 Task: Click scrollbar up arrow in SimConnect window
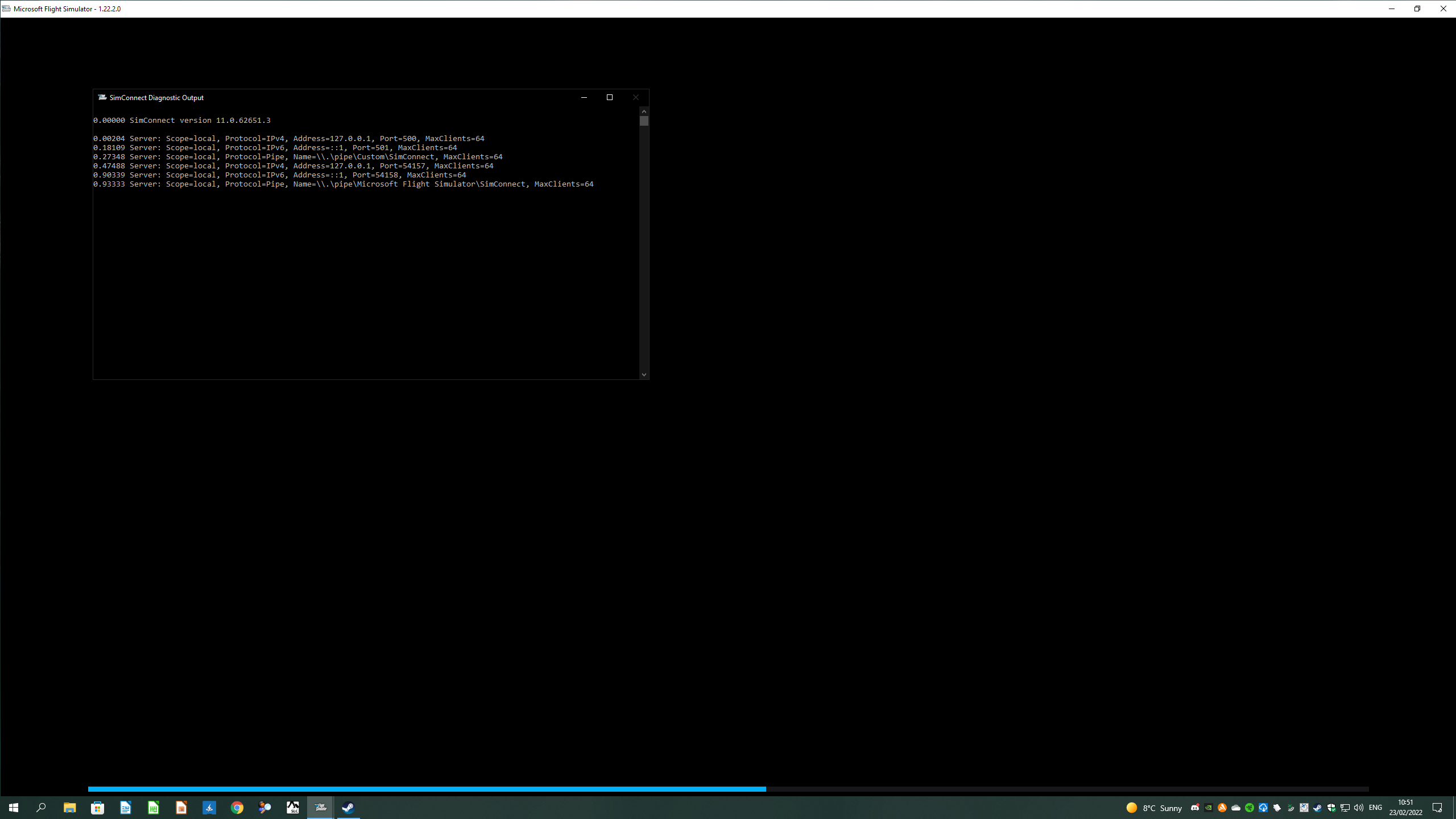pos(644,111)
